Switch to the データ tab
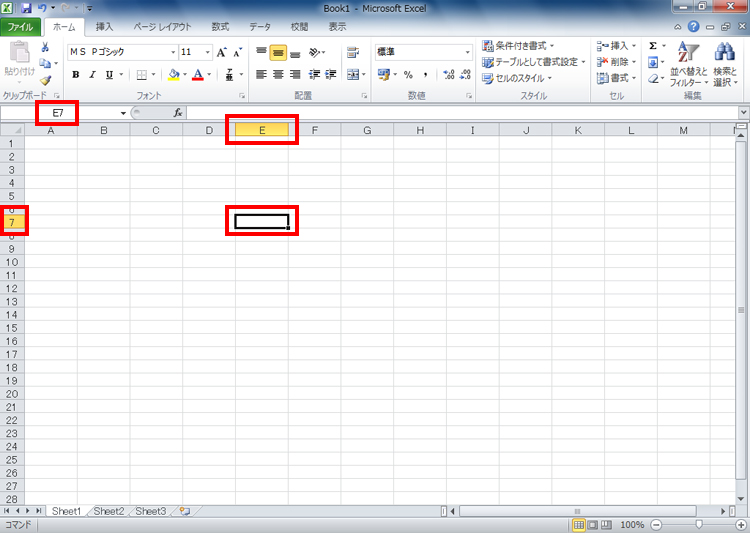 [x=260, y=27]
